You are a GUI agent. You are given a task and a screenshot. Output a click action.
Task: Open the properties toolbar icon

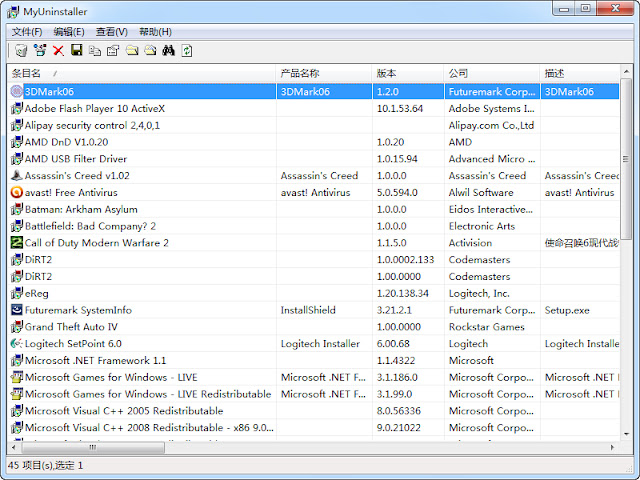point(113,51)
